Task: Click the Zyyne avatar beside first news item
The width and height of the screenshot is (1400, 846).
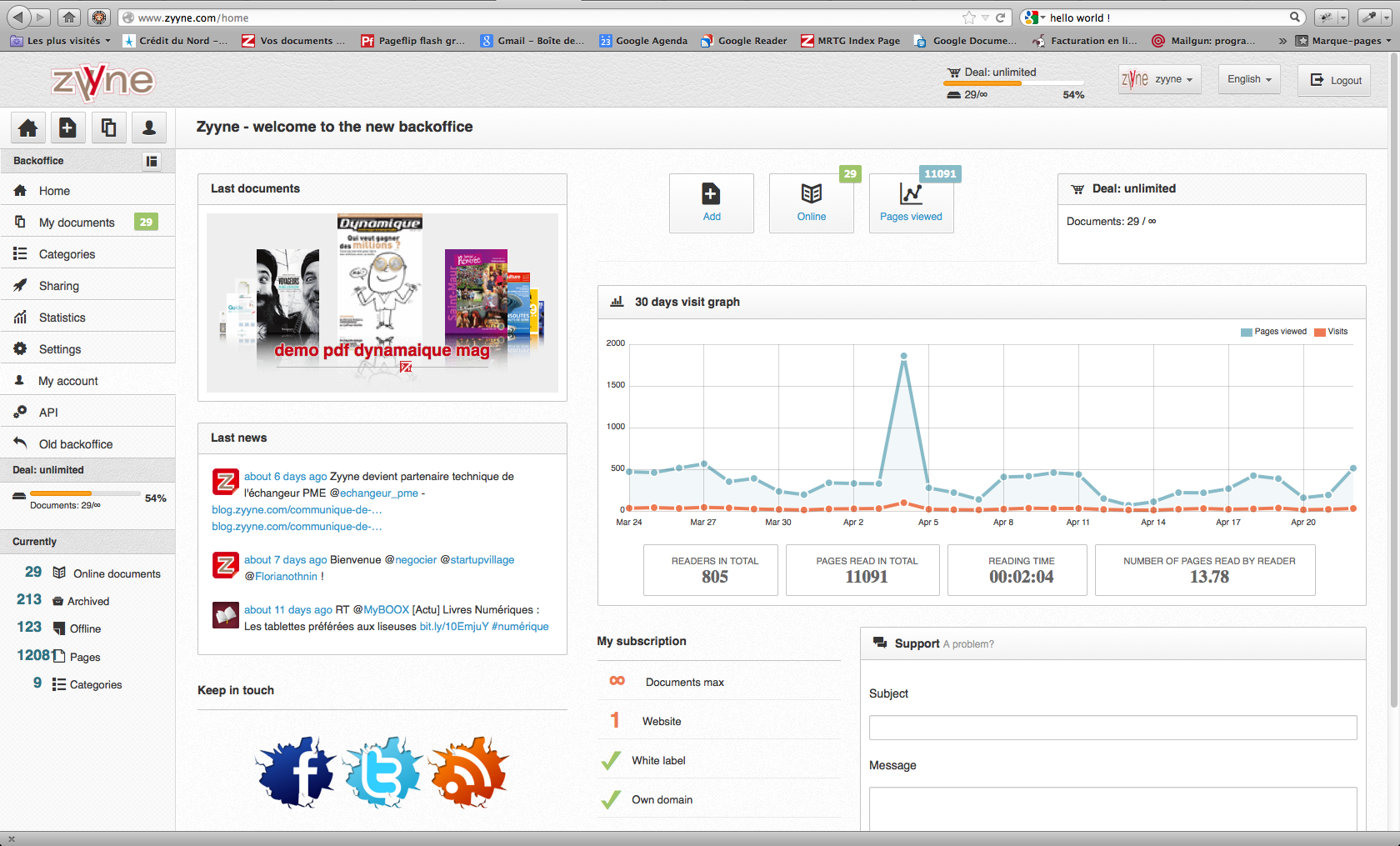Action: tap(225, 482)
